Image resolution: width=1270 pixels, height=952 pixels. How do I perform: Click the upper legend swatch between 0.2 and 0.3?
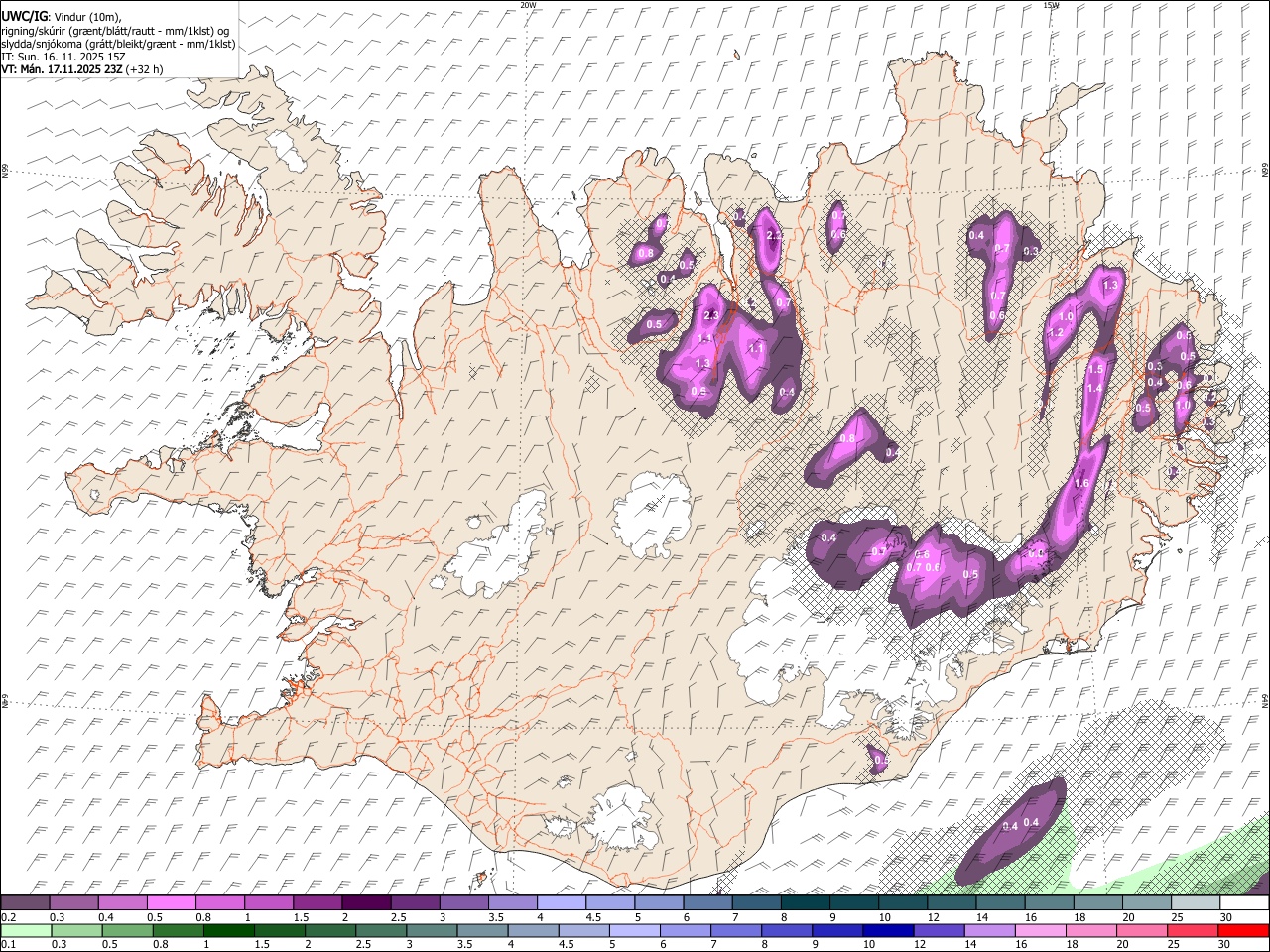(26, 903)
